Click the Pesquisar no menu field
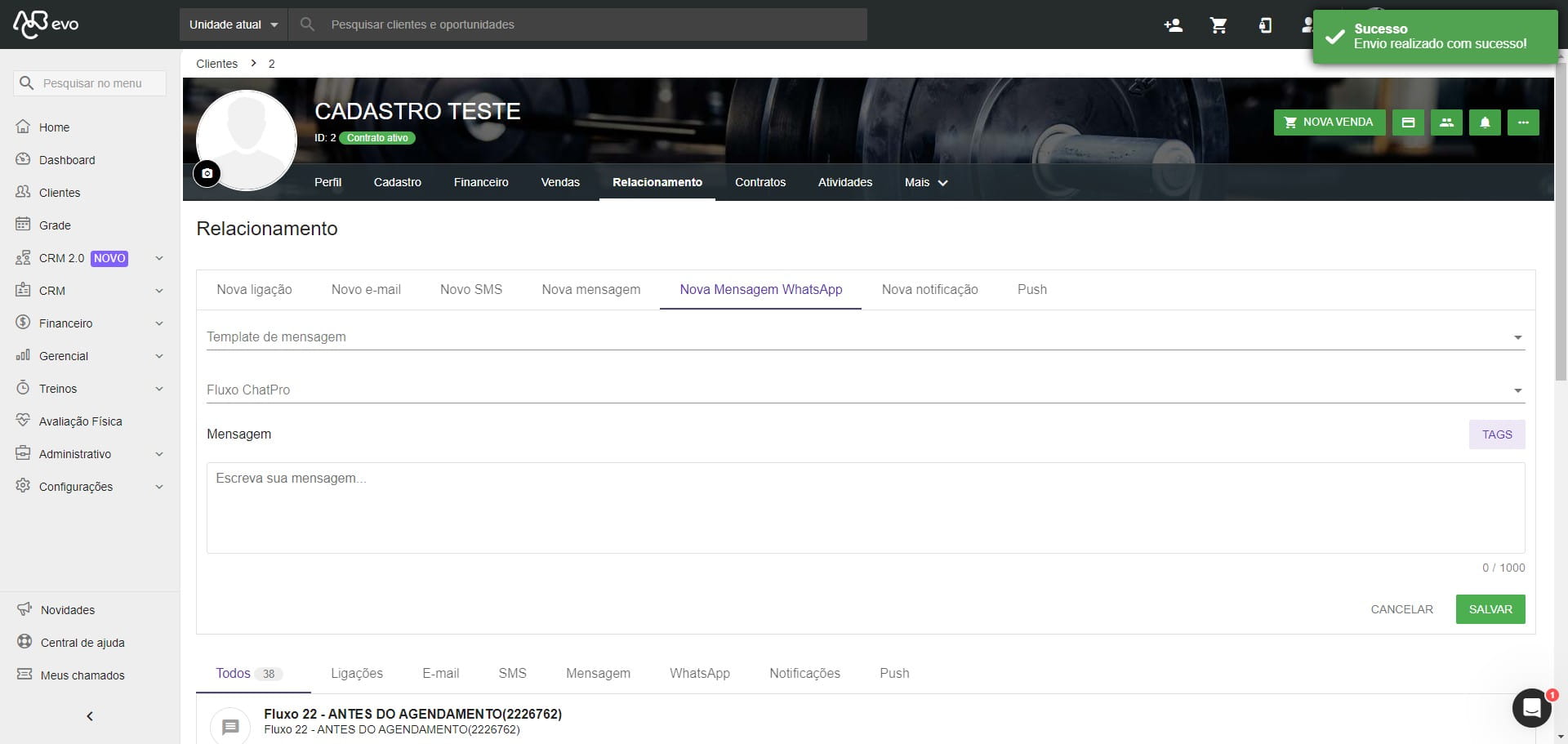The image size is (1568, 744). 90,83
